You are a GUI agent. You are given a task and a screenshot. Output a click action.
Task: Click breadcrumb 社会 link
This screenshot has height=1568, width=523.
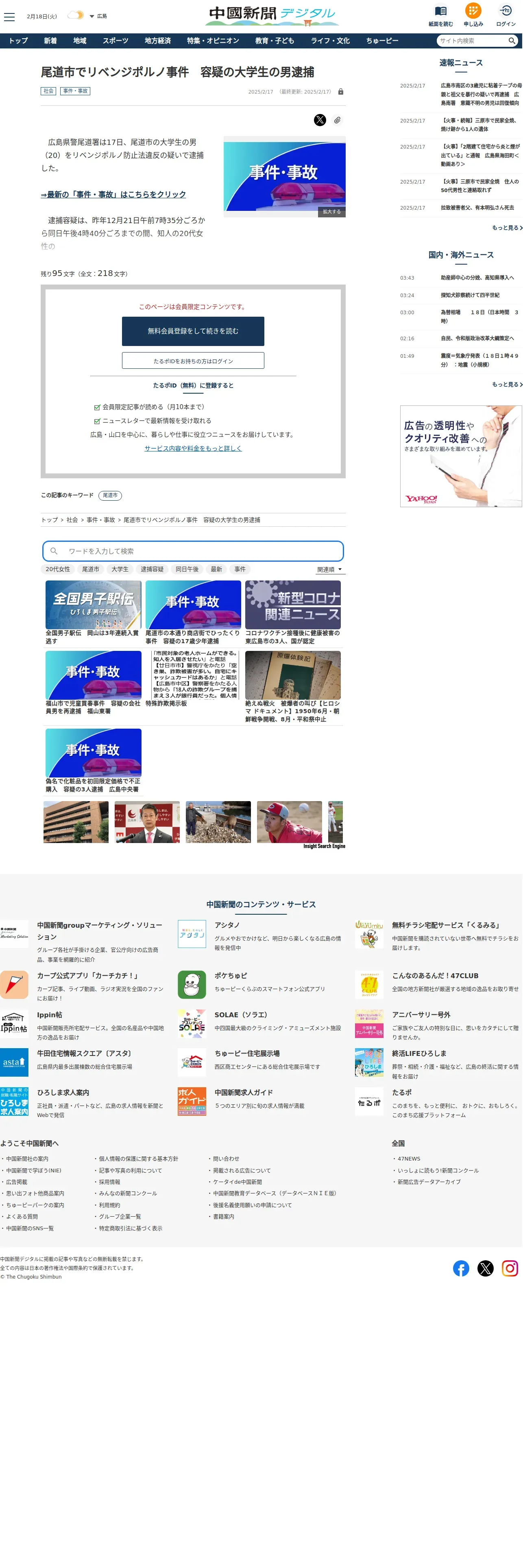coord(72,521)
